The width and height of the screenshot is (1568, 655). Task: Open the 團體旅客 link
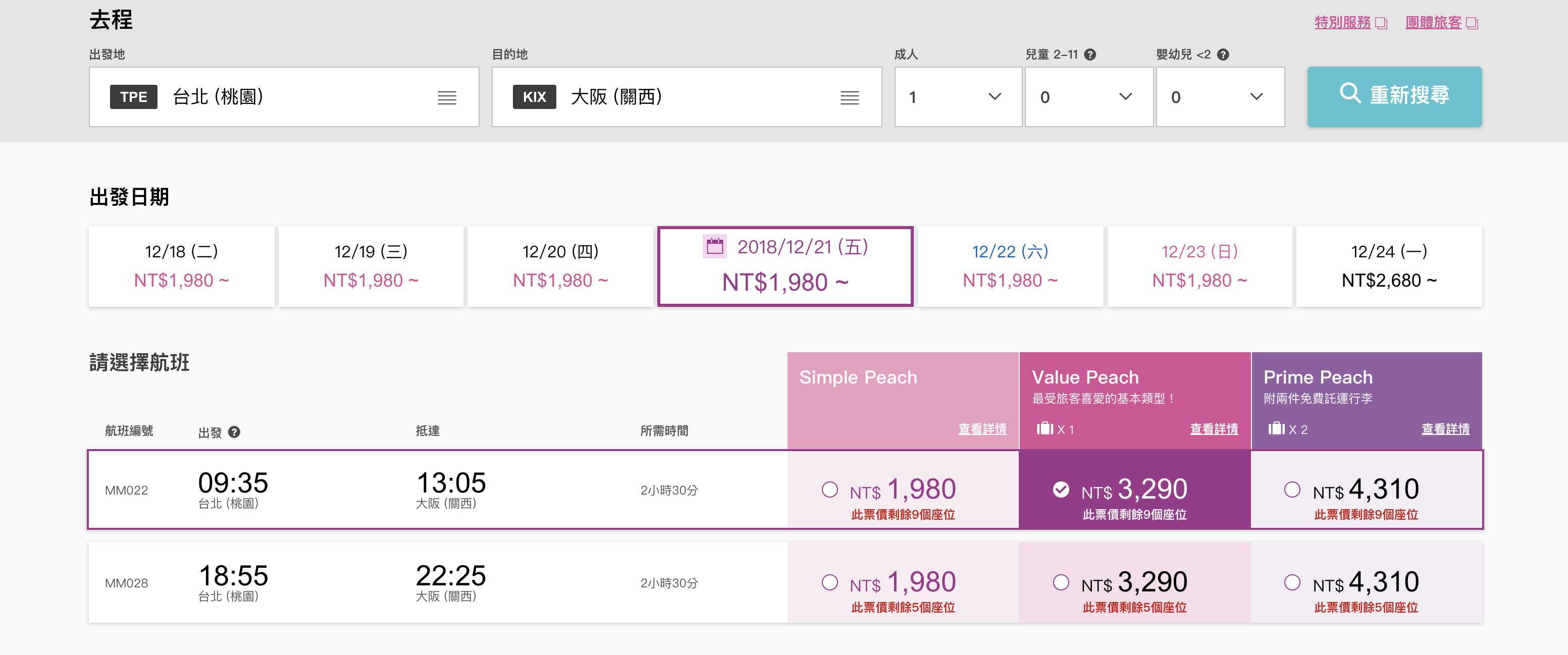coord(1433,23)
